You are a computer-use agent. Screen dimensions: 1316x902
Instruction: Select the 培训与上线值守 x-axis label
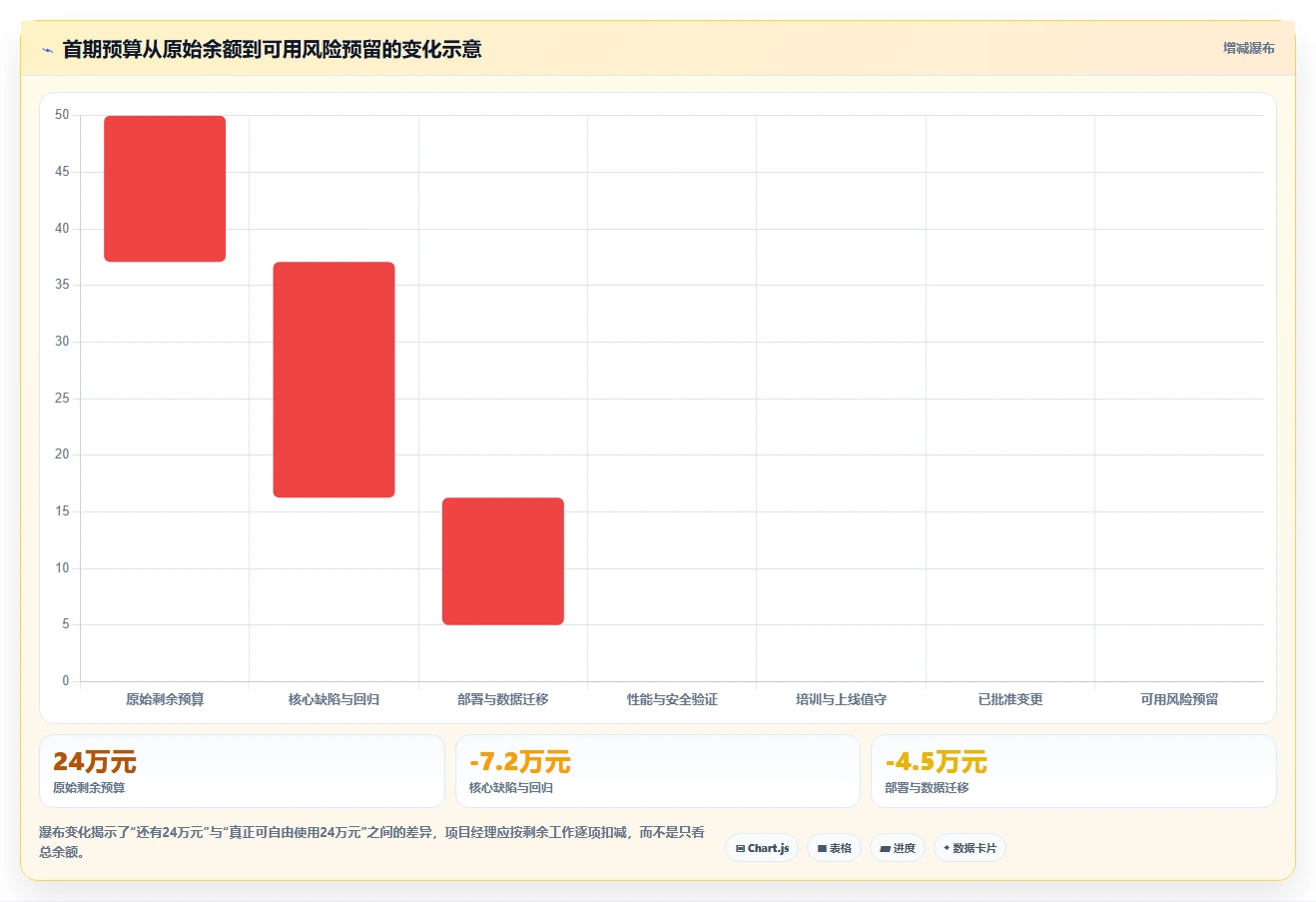841,699
